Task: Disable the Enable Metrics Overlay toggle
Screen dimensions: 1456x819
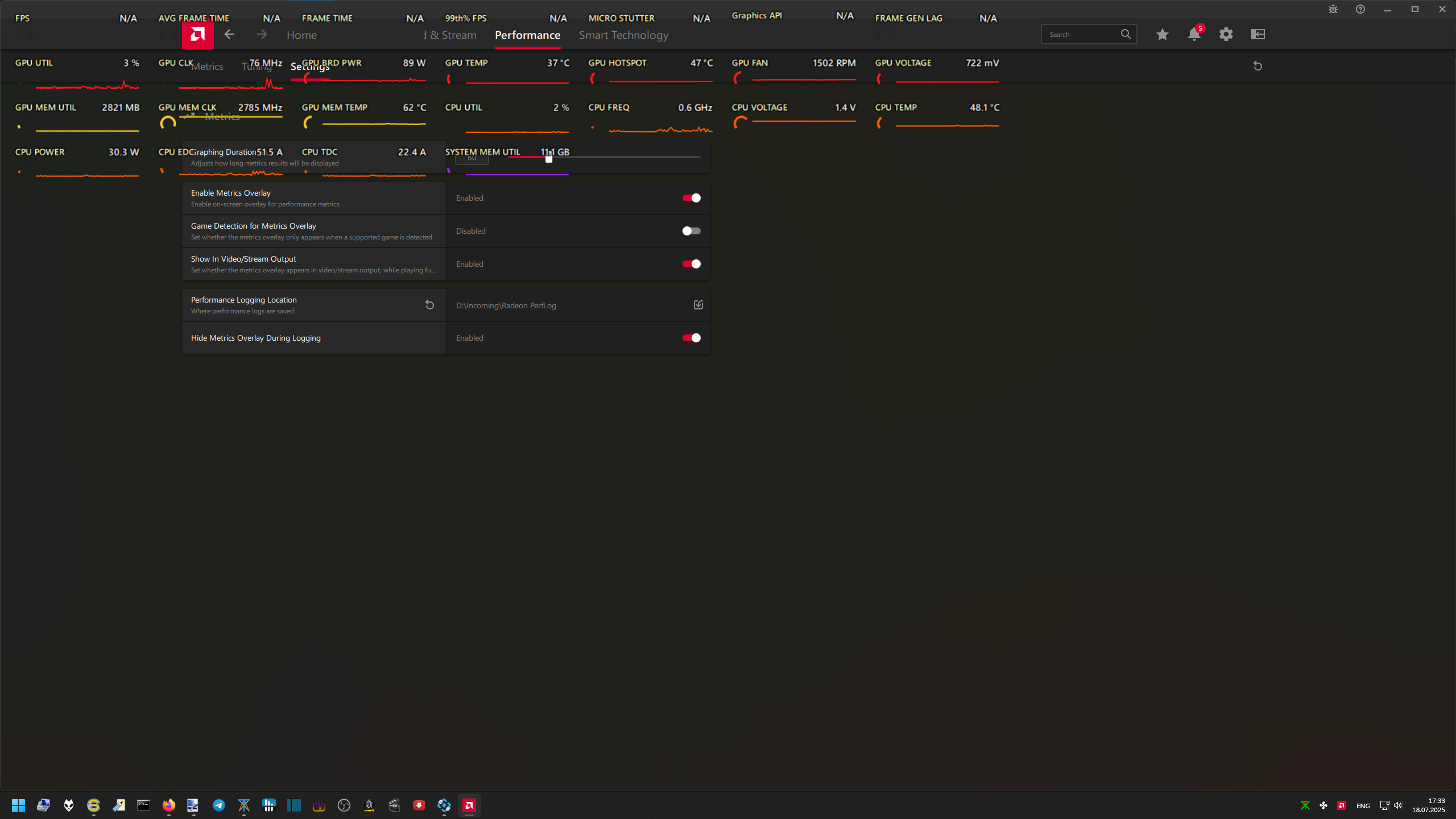Action: (x=691, y=198)
